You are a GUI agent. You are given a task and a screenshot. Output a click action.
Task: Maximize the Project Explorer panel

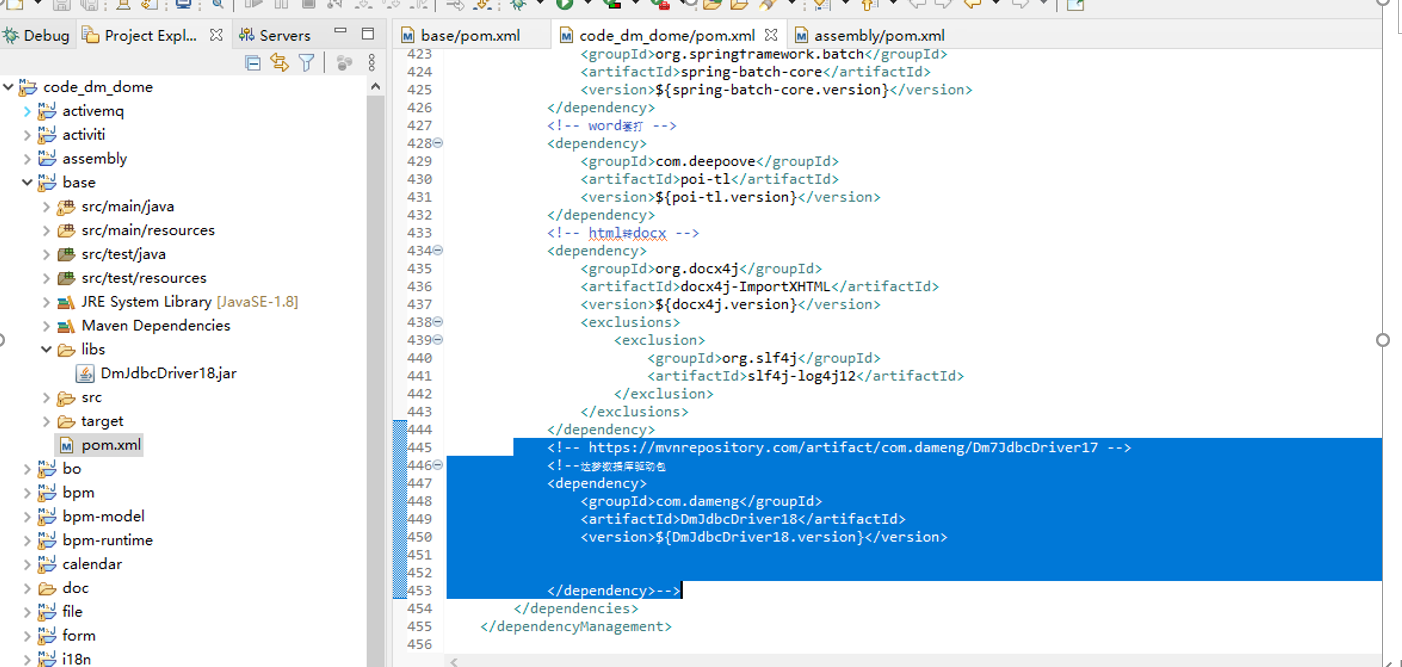368,34
